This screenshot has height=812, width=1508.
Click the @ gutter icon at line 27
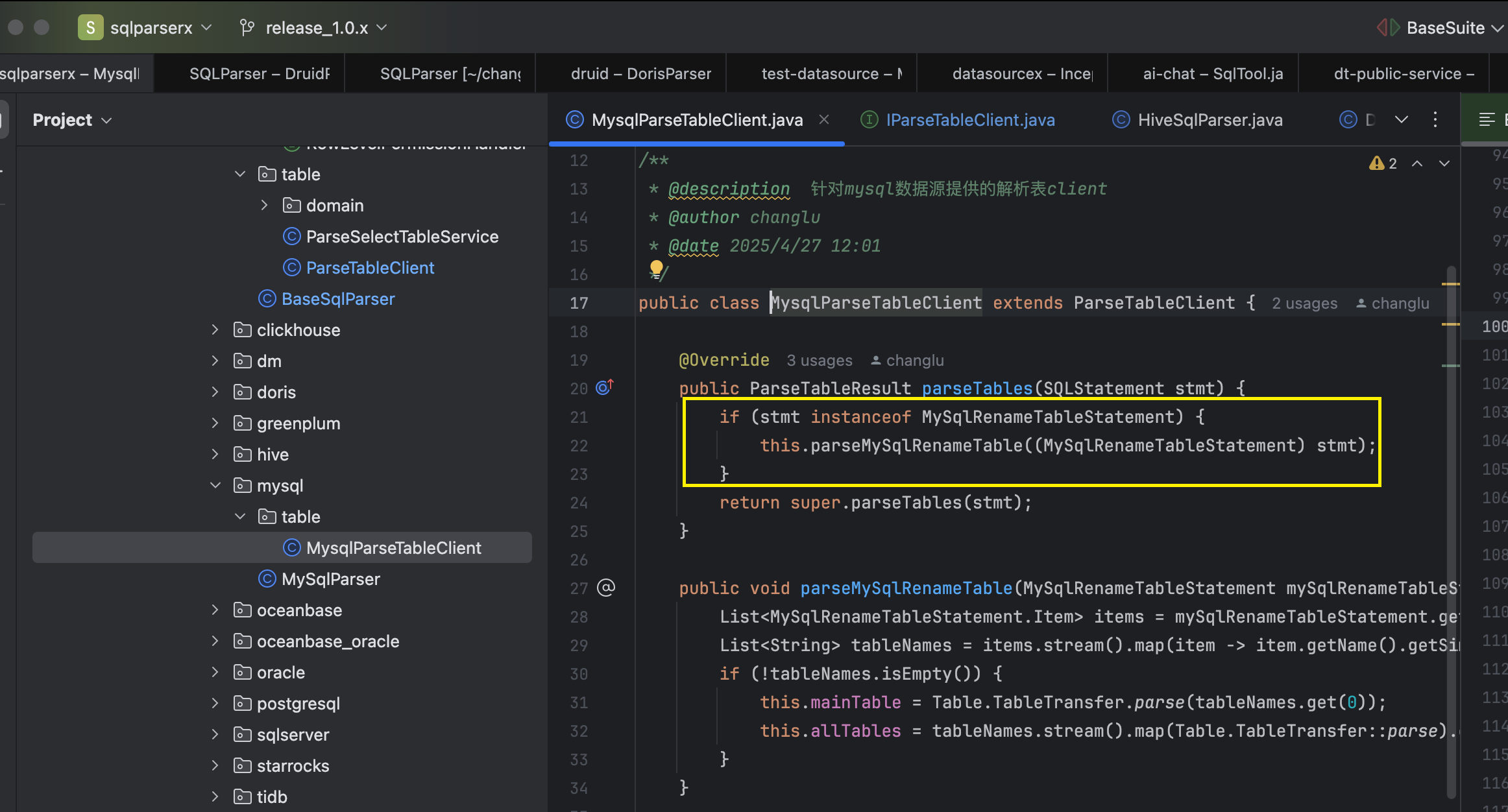point(605,588)
